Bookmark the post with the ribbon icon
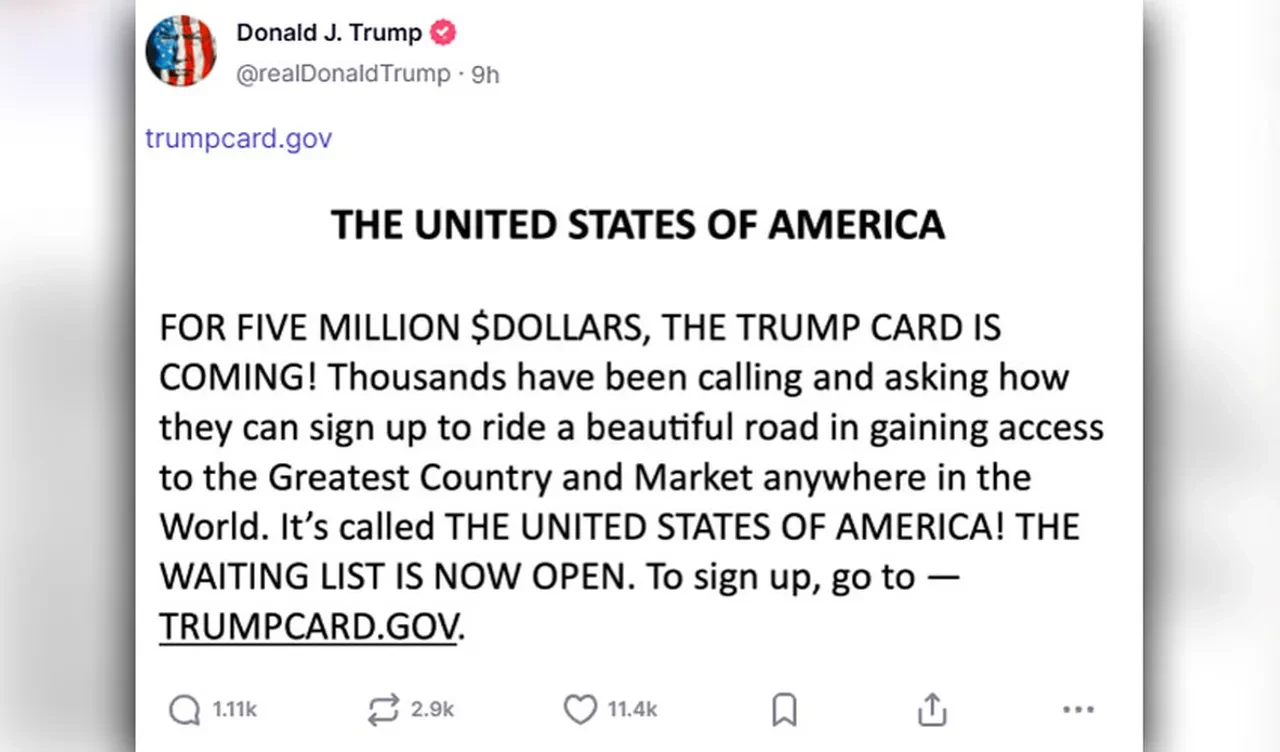 [785, 709]
